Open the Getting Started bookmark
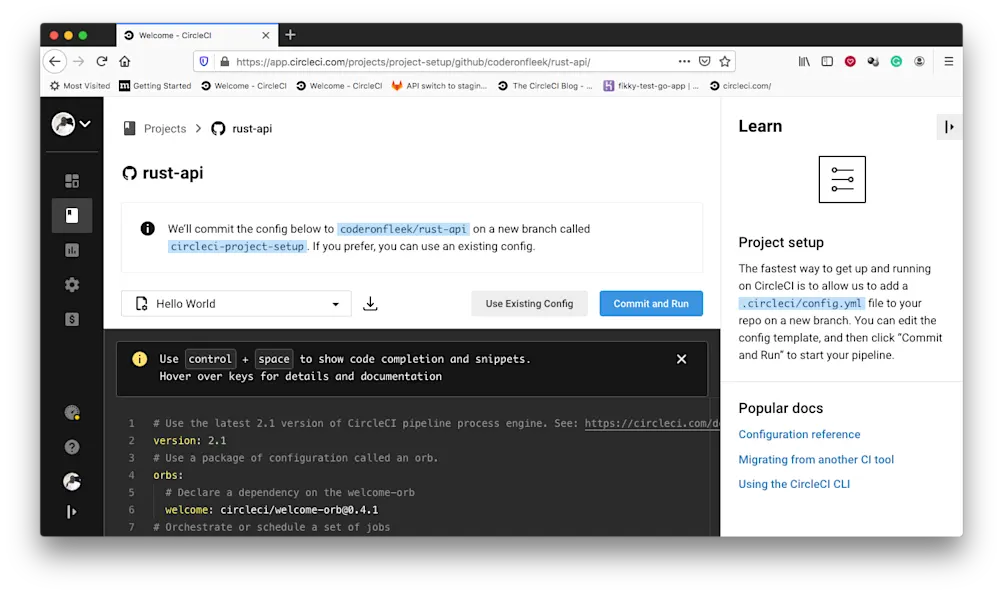Viewport: 1003px width, 594px height. tap(155, 85)
